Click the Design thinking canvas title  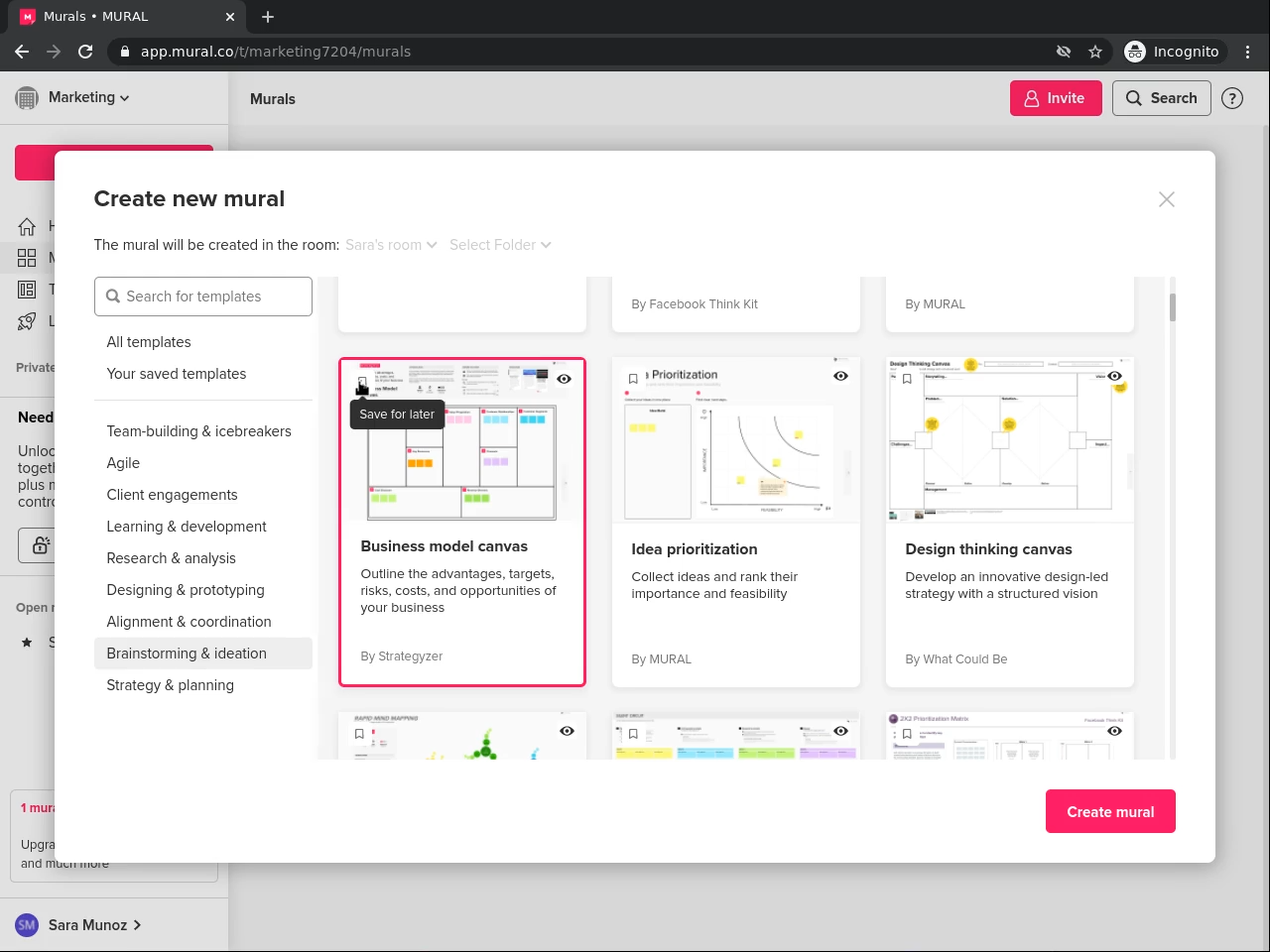point(988,549)
